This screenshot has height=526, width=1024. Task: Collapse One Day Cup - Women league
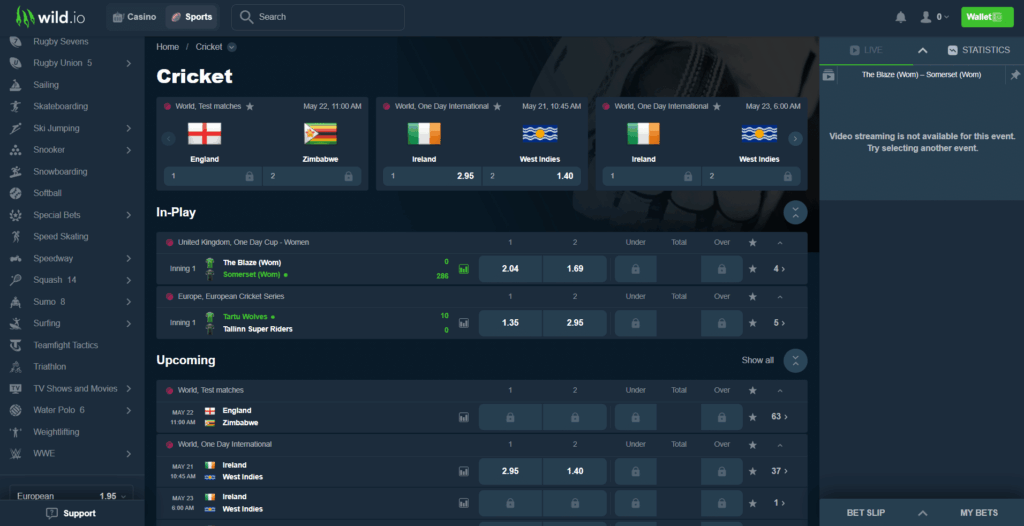tap(780, 242)
